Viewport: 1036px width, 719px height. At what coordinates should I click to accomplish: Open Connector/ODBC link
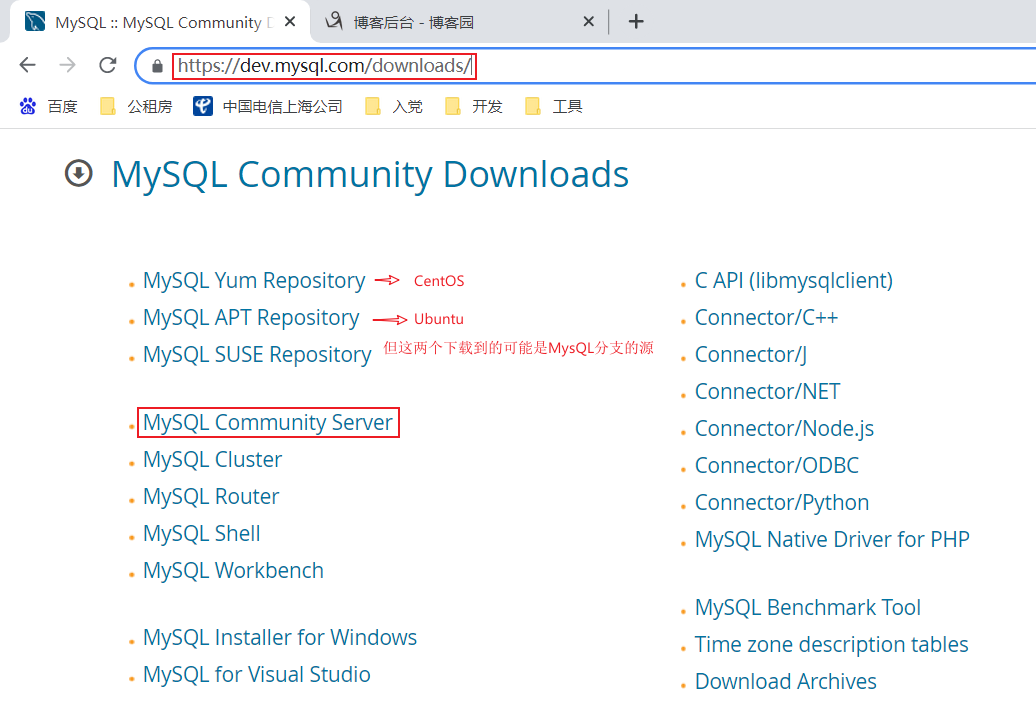[776, 466]
